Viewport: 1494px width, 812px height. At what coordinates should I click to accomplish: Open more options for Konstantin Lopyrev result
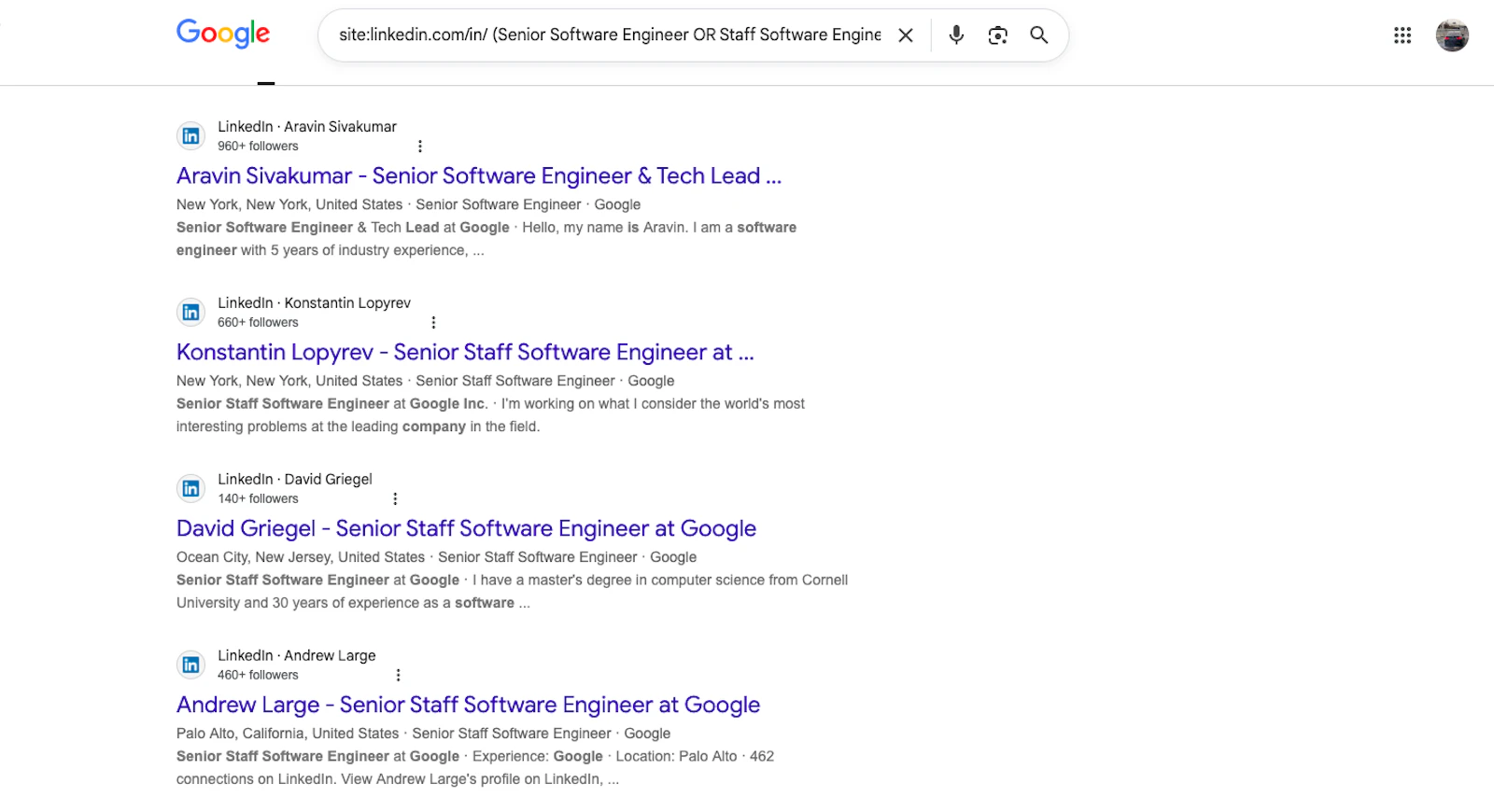coord(433,323)
